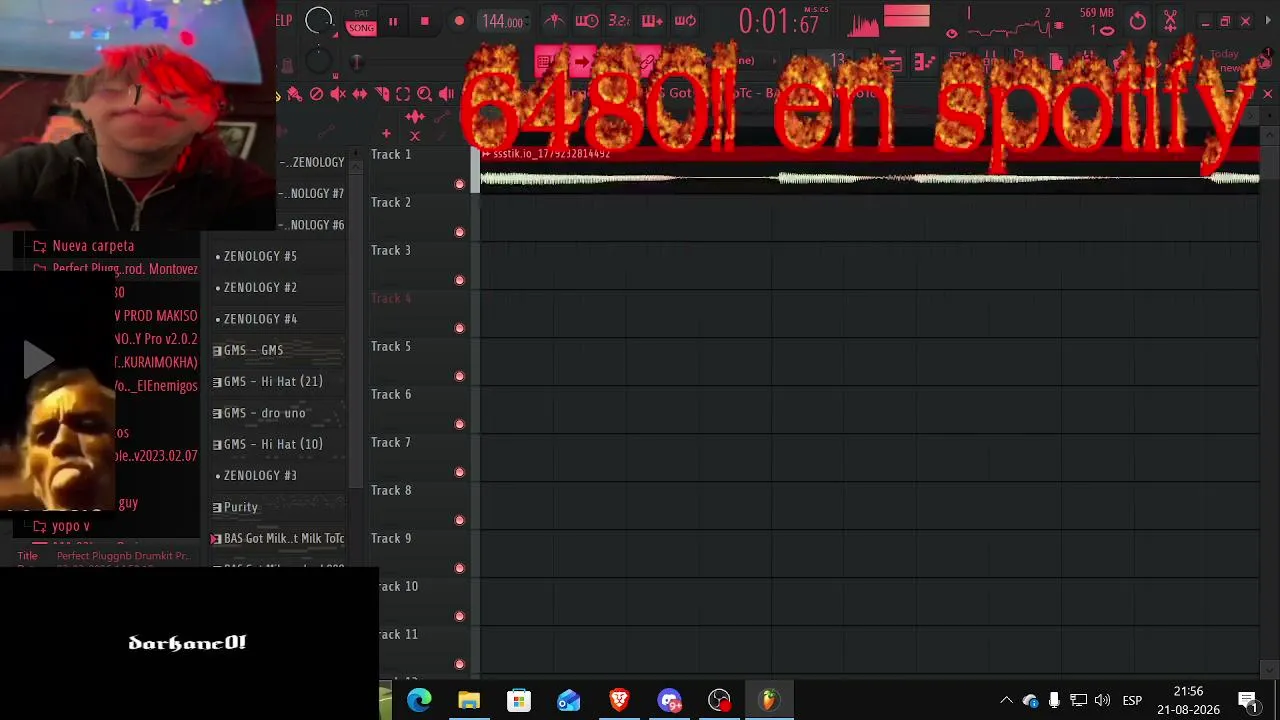This screenshot has width=1280, height=720.
Task: Click the FL Studio taskbar icon
Action: pos(769,700)
